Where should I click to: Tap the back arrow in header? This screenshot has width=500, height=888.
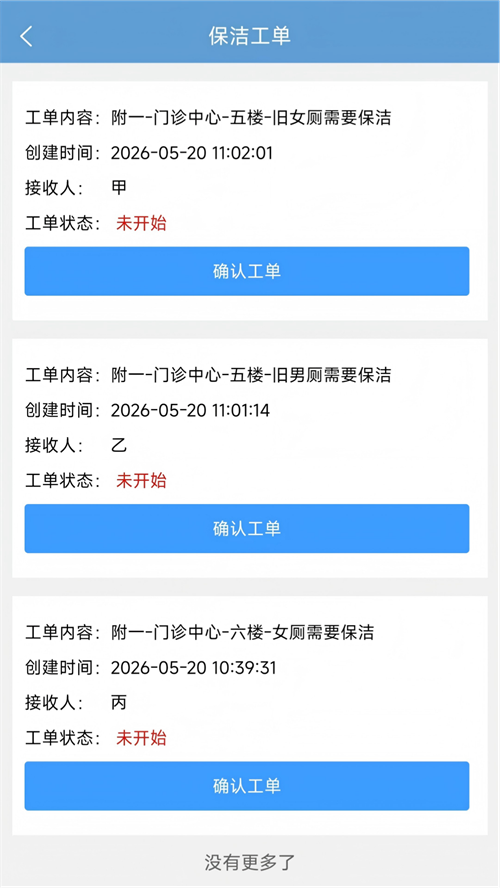(26, 36)
